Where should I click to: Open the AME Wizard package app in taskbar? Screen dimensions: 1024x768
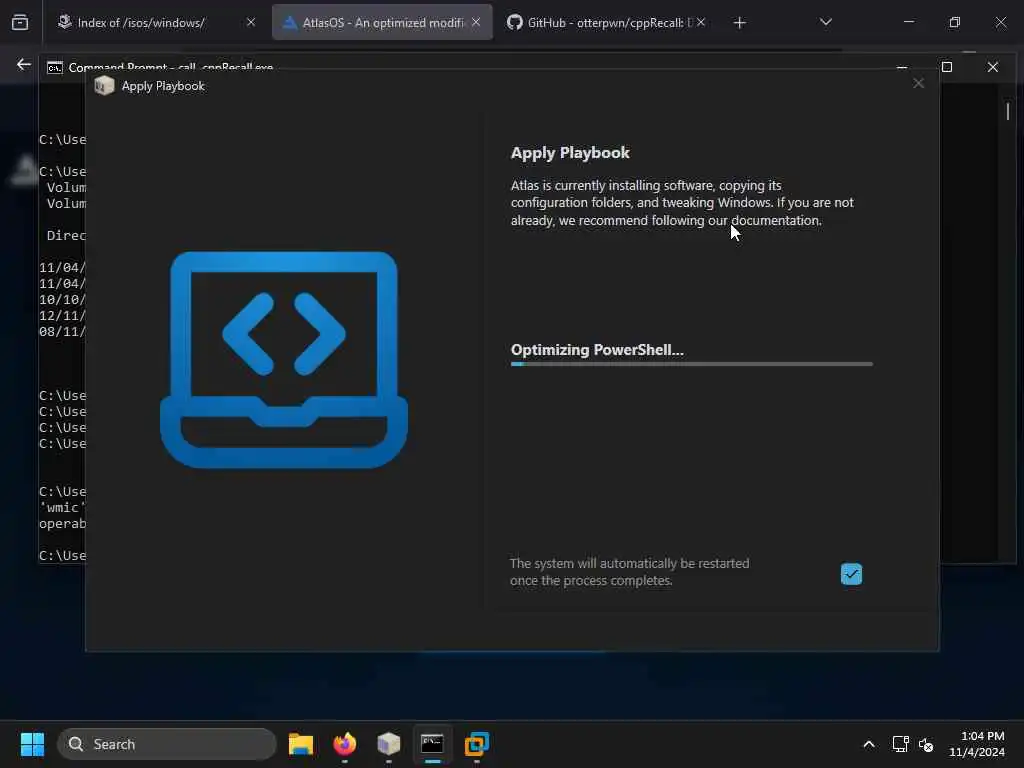pyautogui.click(x=389, y=744)
